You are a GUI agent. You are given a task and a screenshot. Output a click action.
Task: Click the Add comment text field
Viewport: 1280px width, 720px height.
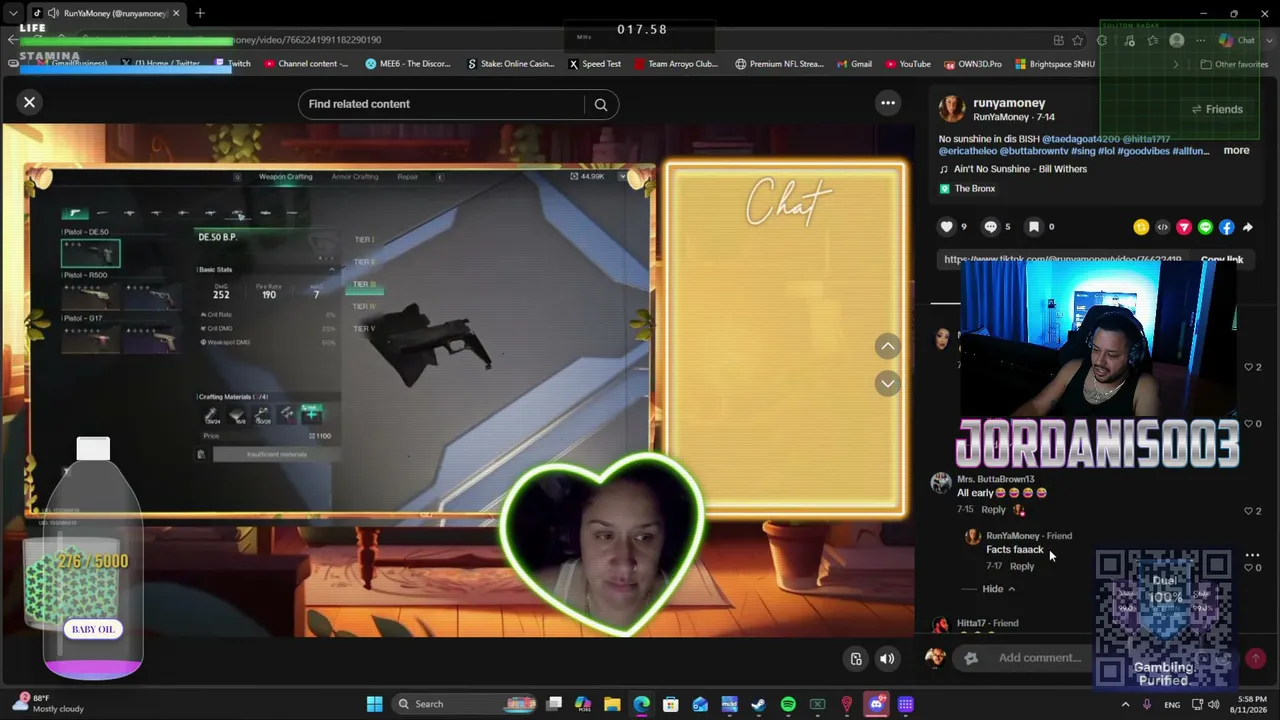pyautogui.click(x=1040, y=658)
